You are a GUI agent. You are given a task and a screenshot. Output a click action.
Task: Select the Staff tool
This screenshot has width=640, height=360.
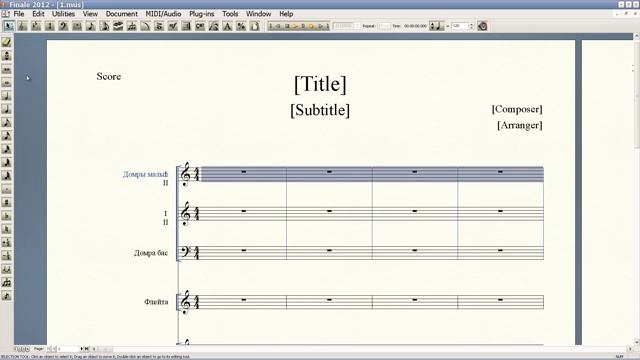[22, 26]
